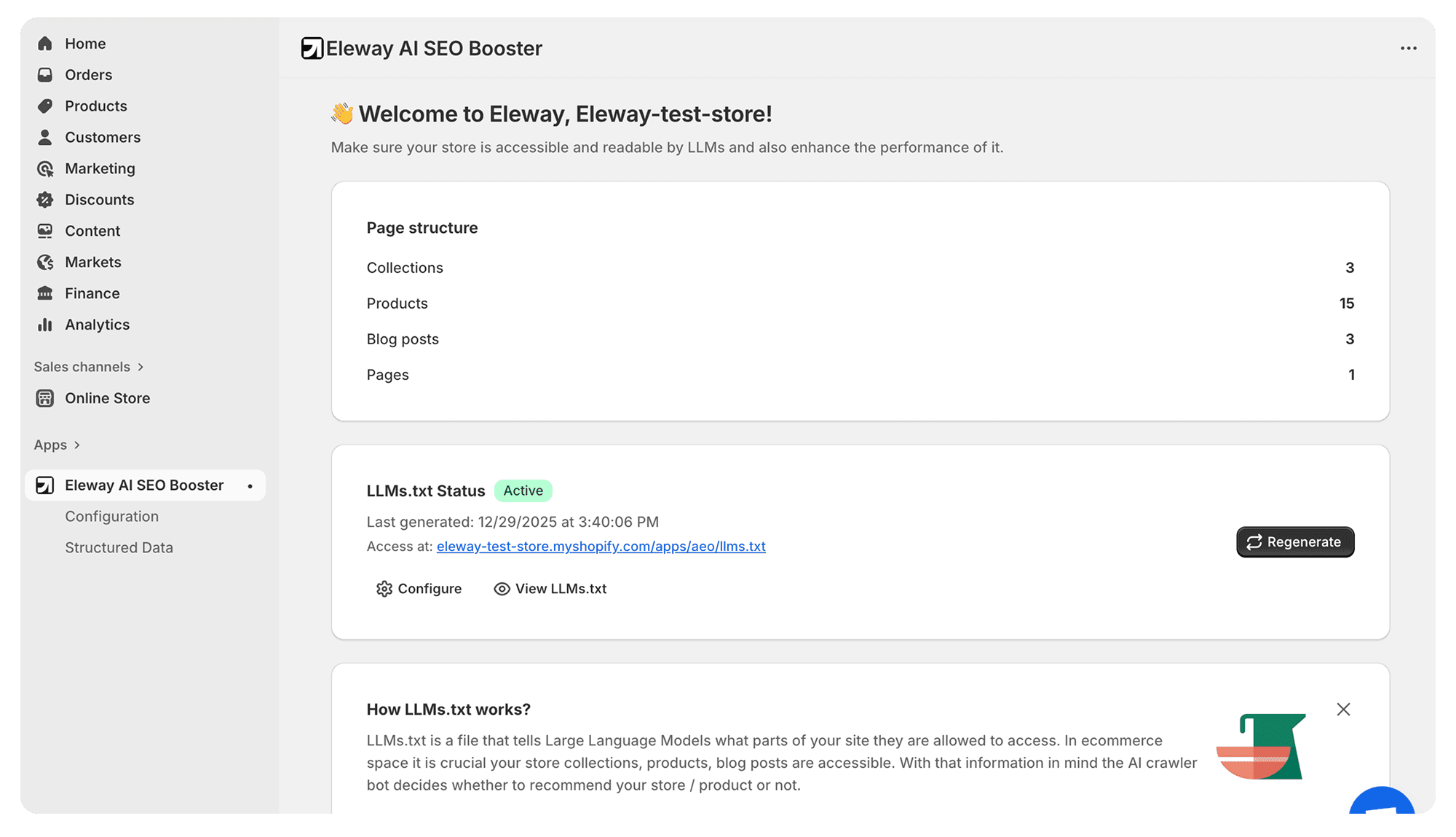Open the Orders inbox icon
1456x837 pixels.
coord(45,75)
